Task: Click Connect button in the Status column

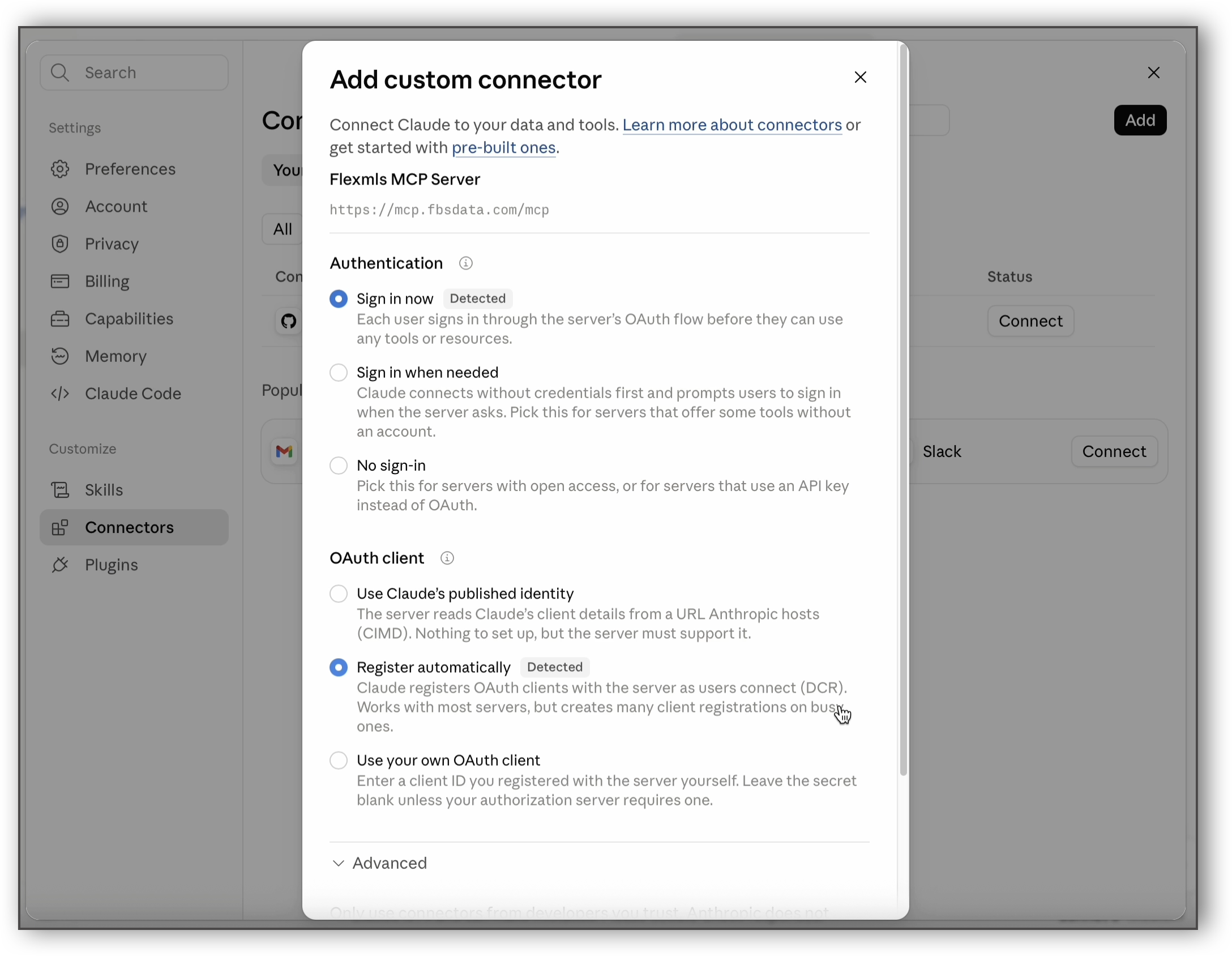Action: [1030, 321]
